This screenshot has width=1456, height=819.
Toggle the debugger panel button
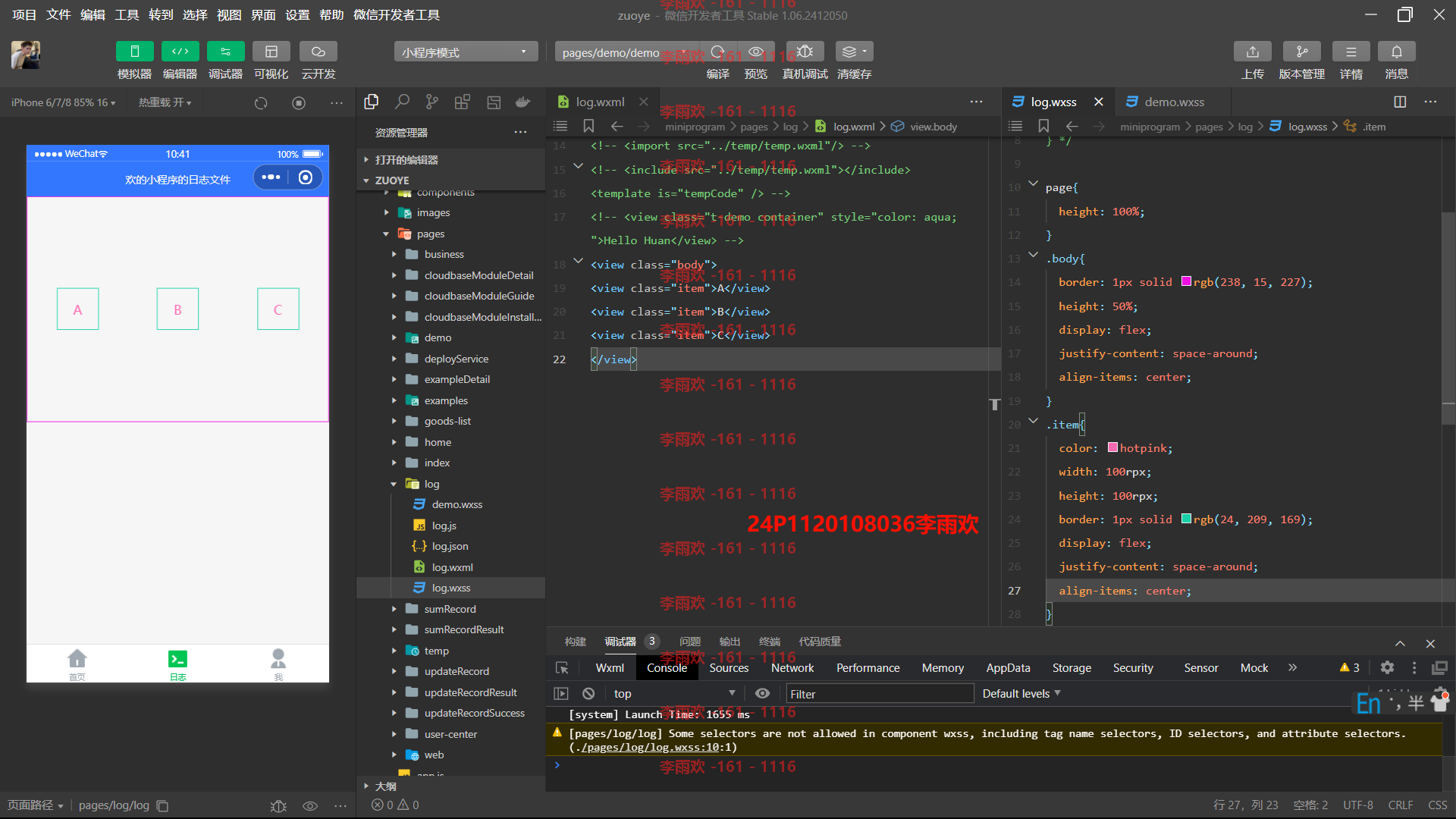[x=225, y=52]
